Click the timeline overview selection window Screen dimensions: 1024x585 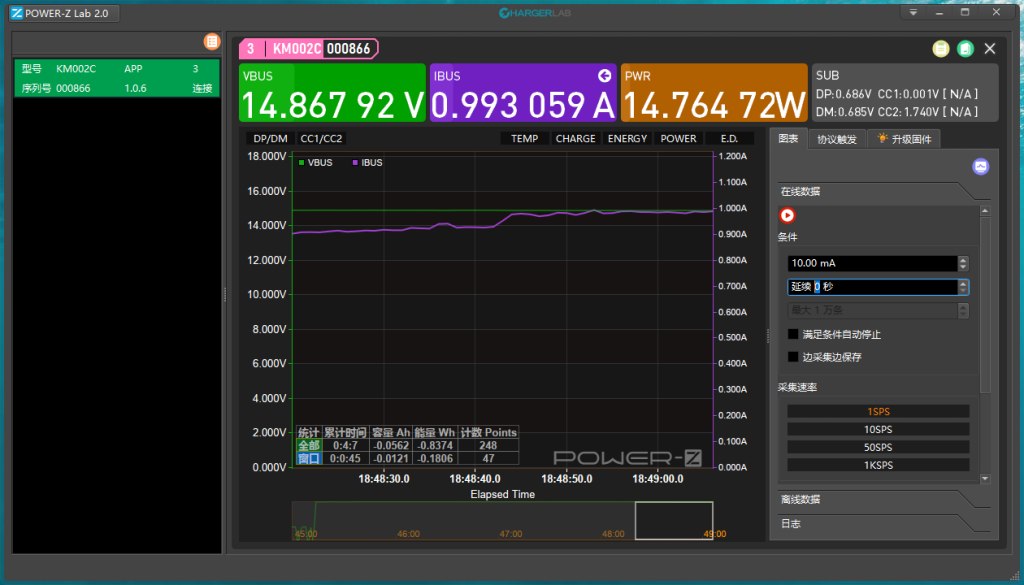click(x=674, y=520)
